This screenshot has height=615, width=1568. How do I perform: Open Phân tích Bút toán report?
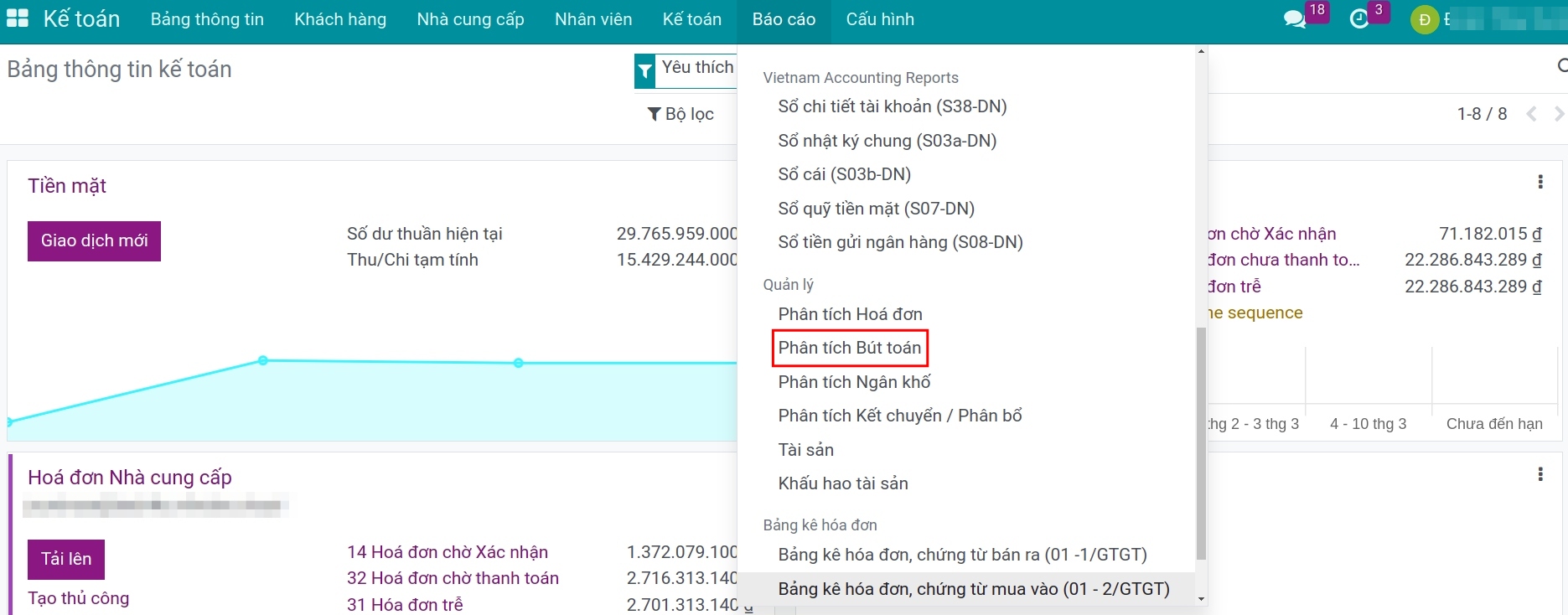(x=849, y=348)
